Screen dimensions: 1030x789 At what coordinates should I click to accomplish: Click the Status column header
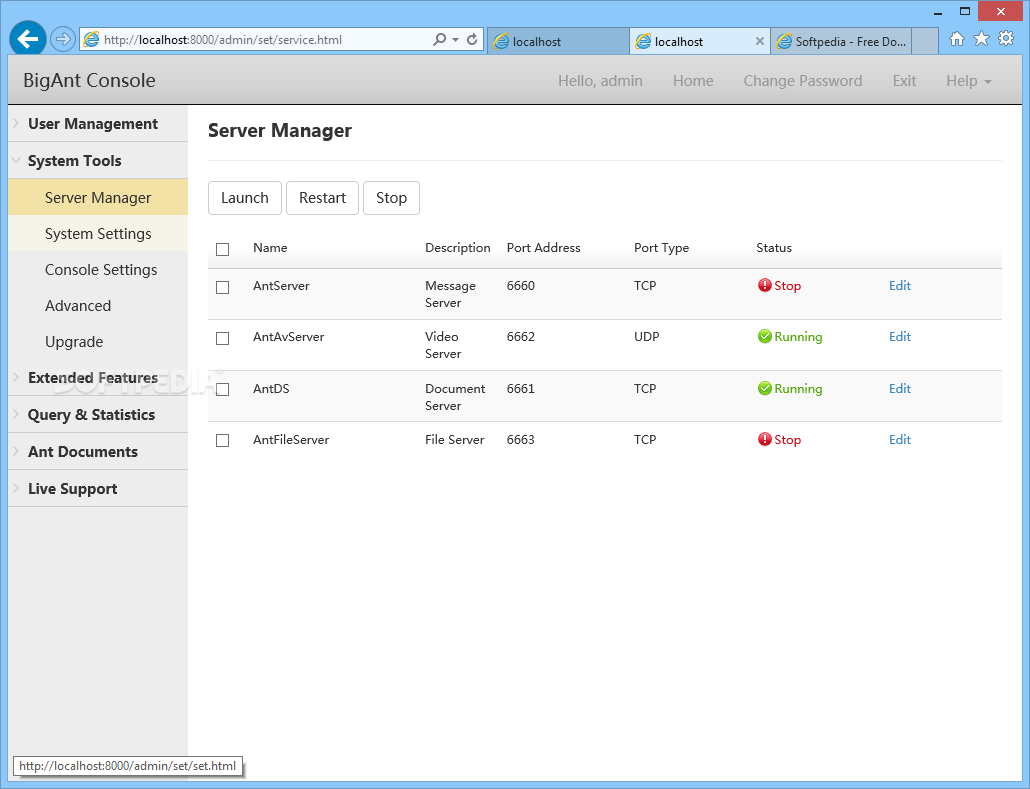tap(774, 248)
